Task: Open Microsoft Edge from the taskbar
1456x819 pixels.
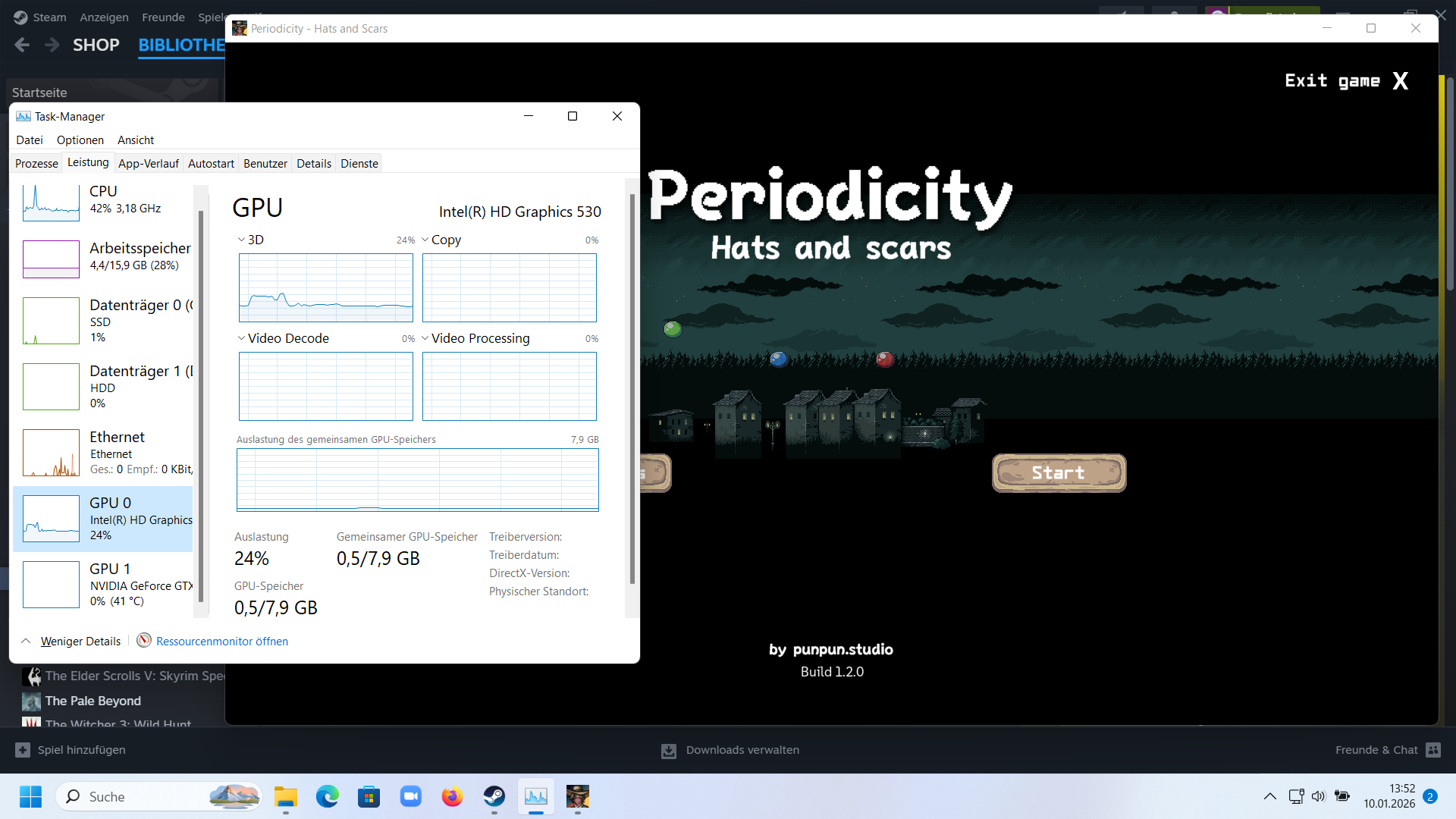Action: [328, 796]
